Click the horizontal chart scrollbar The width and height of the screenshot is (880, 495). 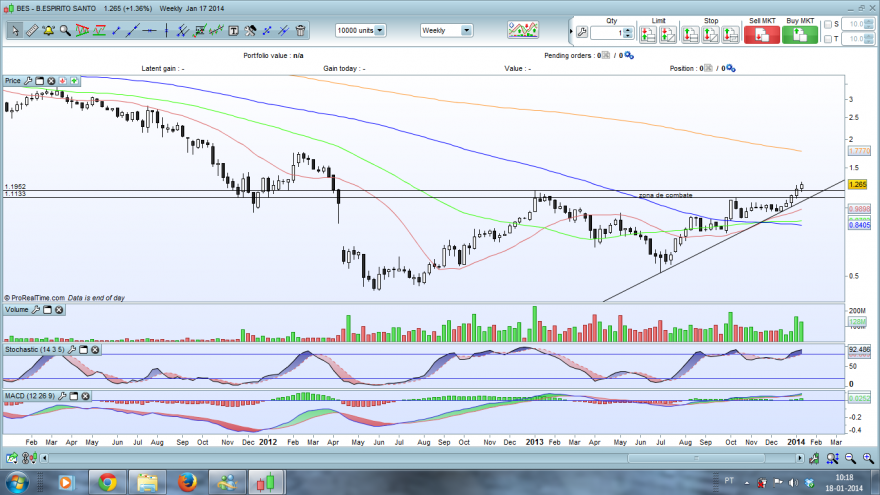tap(421, 458)
